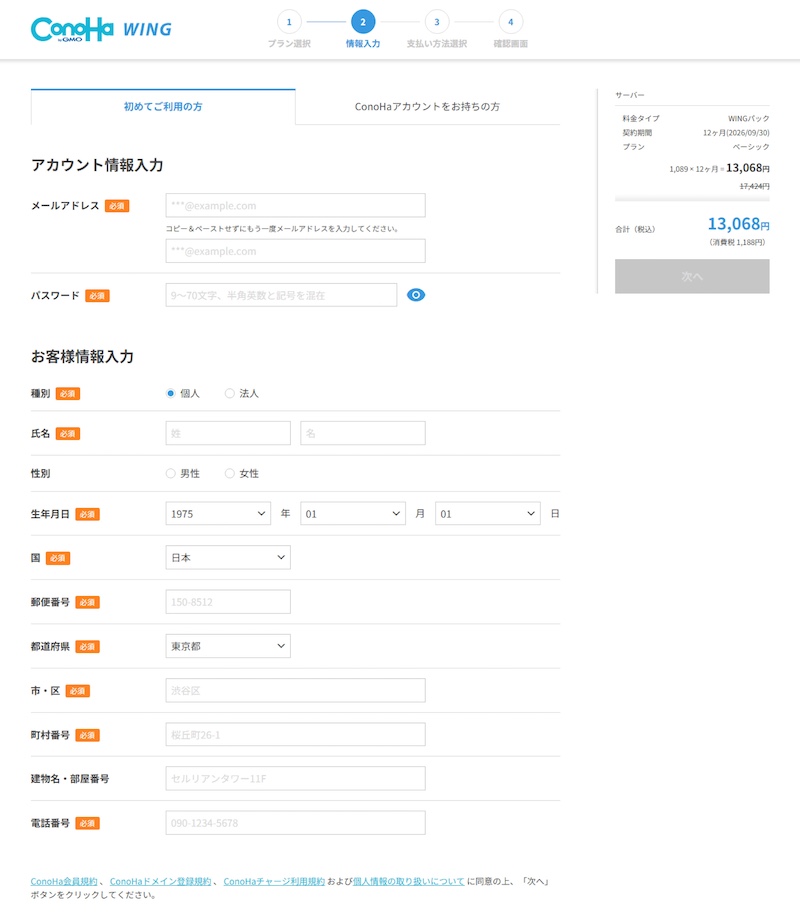Click step 4 confirmation circle

coord(510,21)
